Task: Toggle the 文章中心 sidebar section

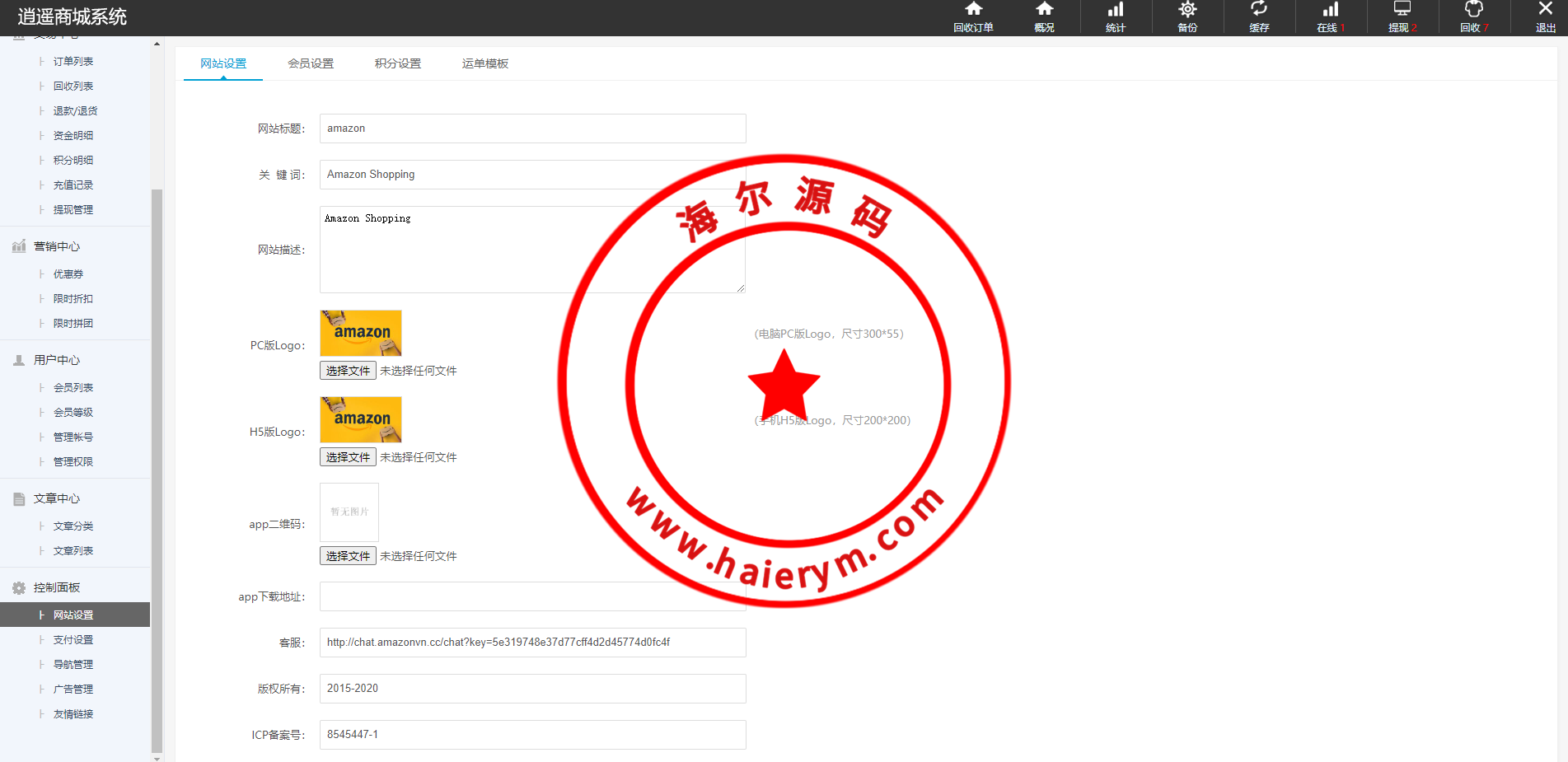Action: (x=57, y=498)
